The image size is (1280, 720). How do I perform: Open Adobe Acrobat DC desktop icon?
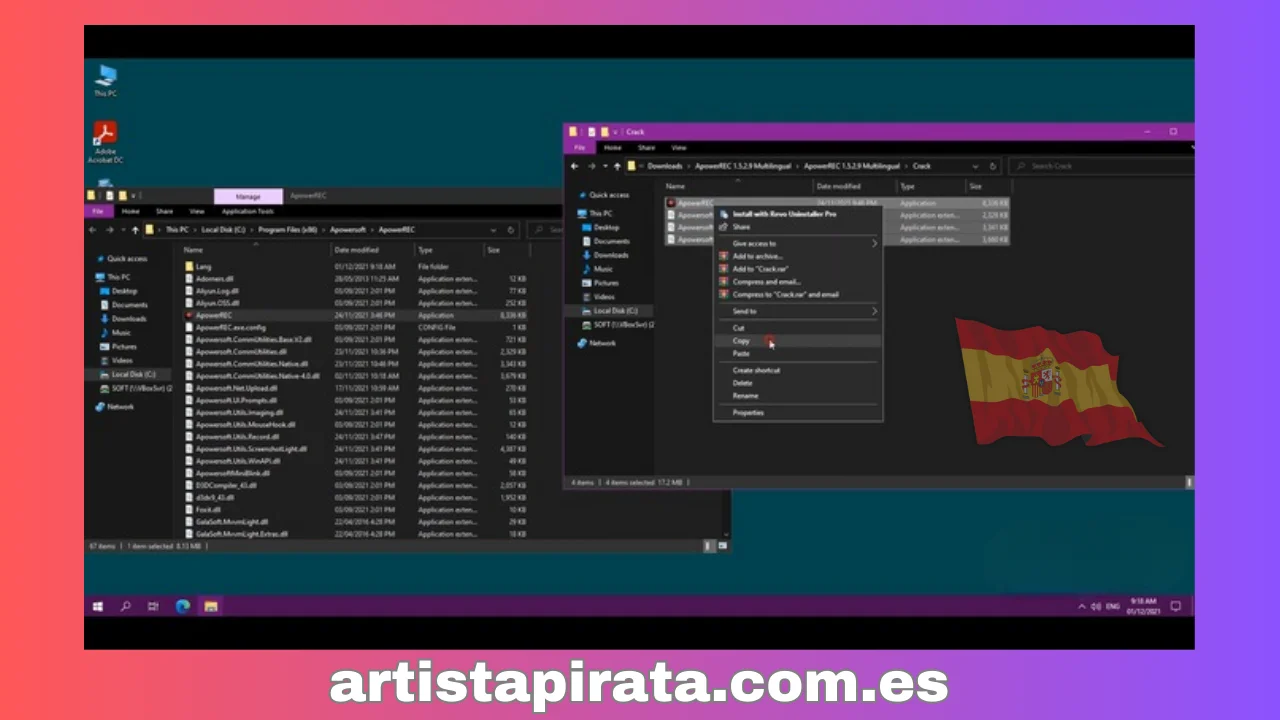tap(105, 141)
